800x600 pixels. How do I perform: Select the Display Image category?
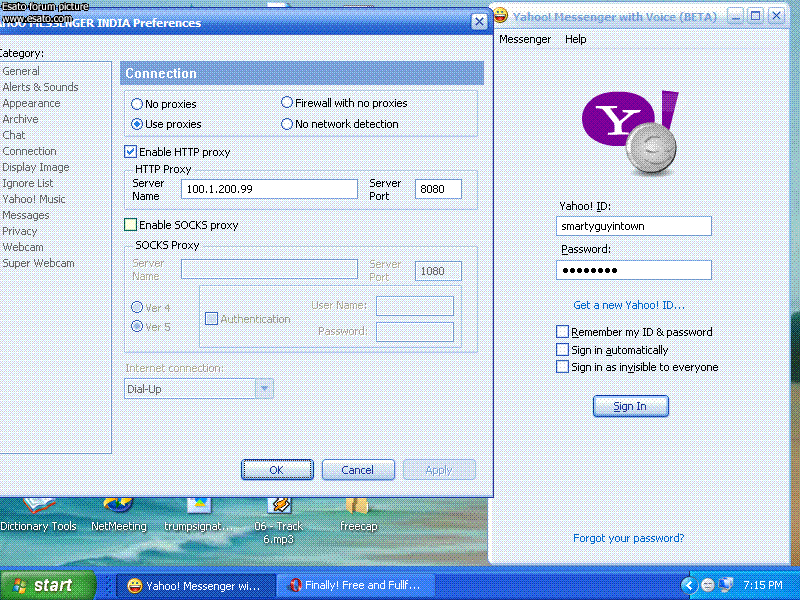coord(36,167)
